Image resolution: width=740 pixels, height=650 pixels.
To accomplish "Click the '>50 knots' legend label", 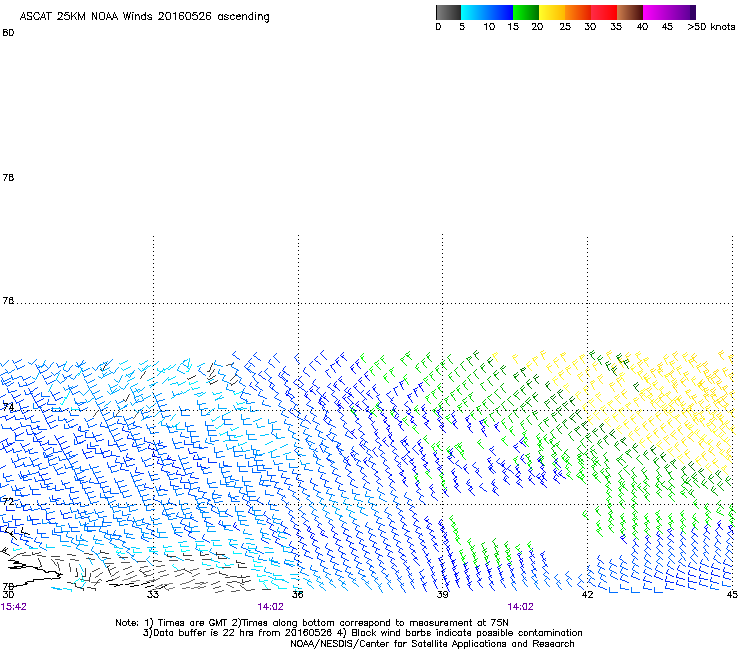I will coord(711,27).
